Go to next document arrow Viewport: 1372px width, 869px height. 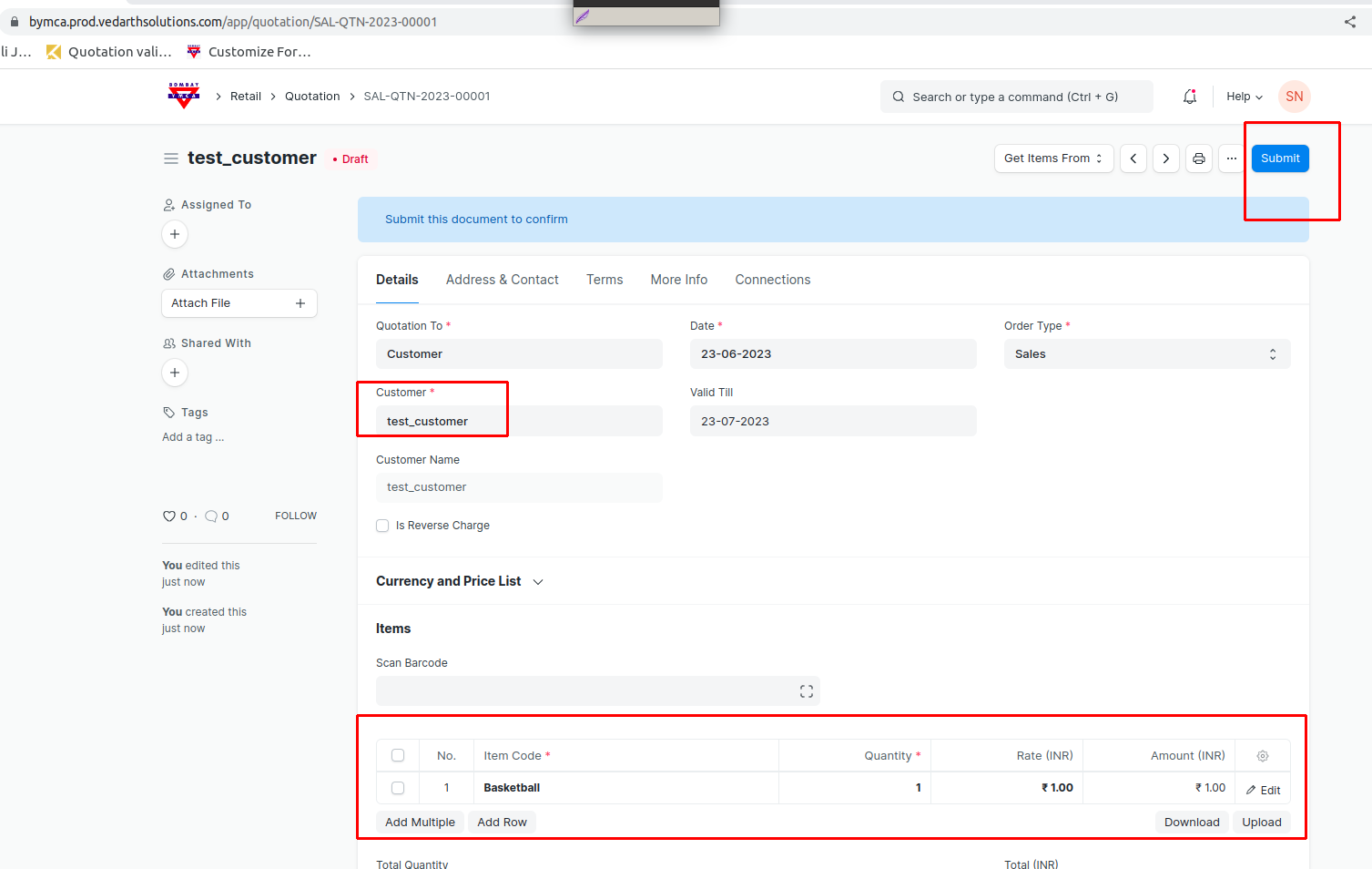pyautogui.click(x=1165, y=158)
